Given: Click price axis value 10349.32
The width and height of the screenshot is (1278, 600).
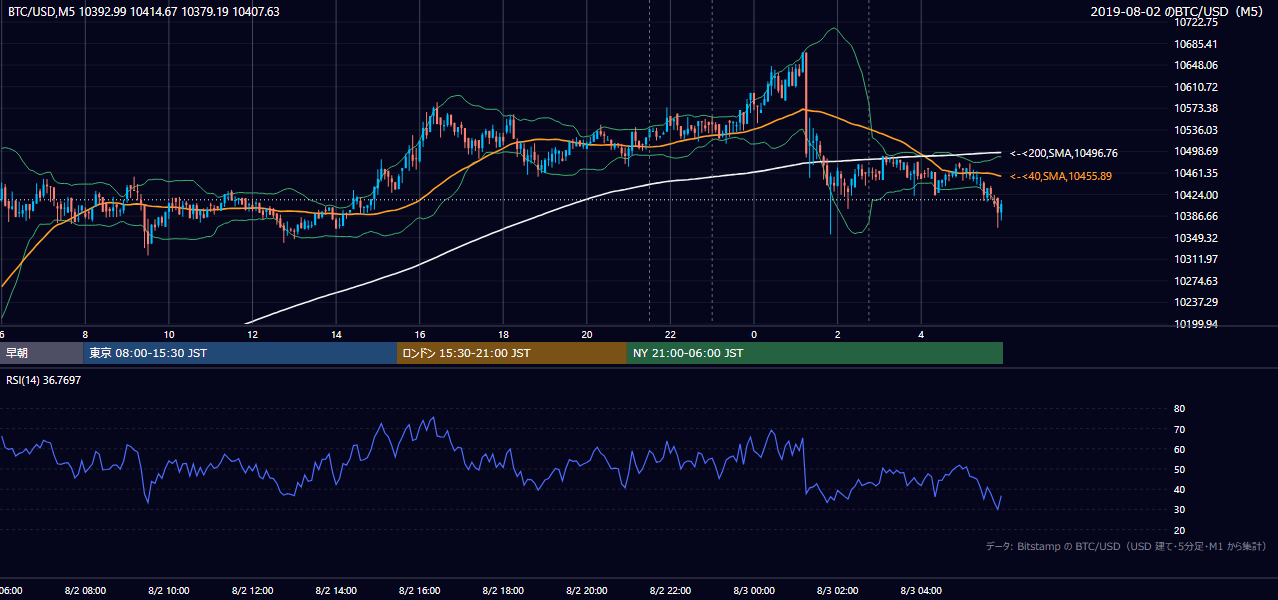Looking at the screenshot, I should [x=1197, y=238].
